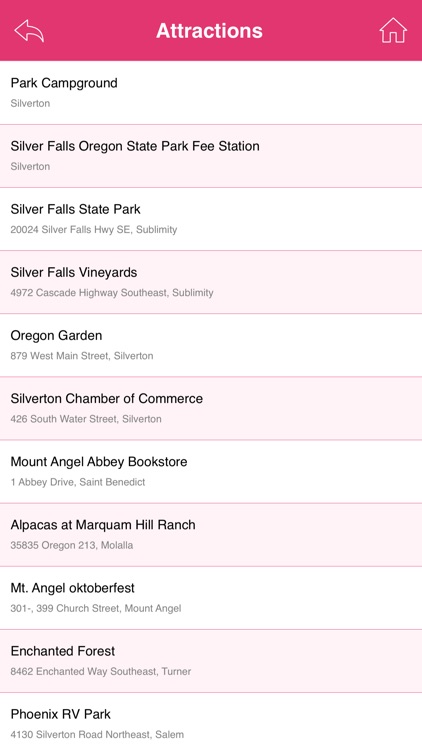422x750 pixels.
Task: Tap address 8462 Enchanted Way Southeast, Turner
Action: (x=101, y=672)
